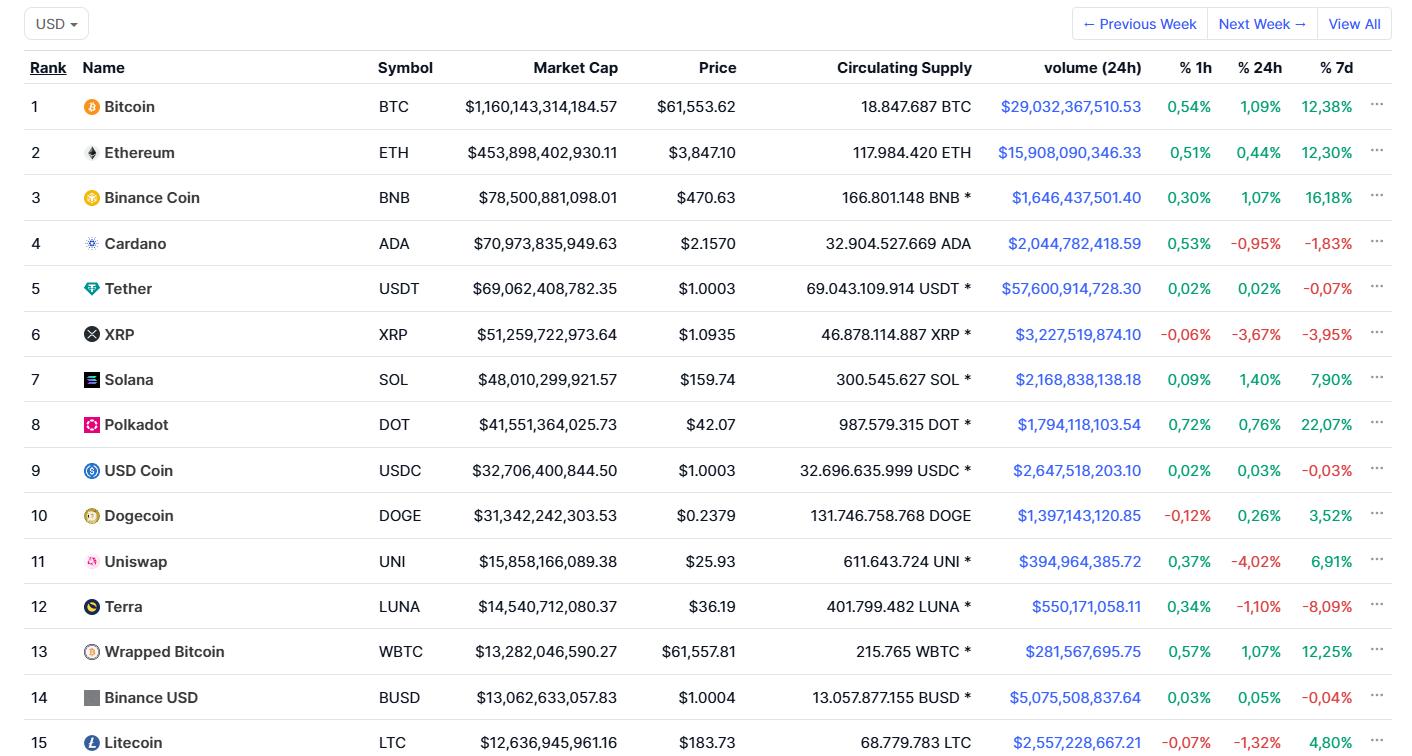The width and height of the screenshot is (1412, 756).
Task: Click the Solana logo icon
Action: 91,380
